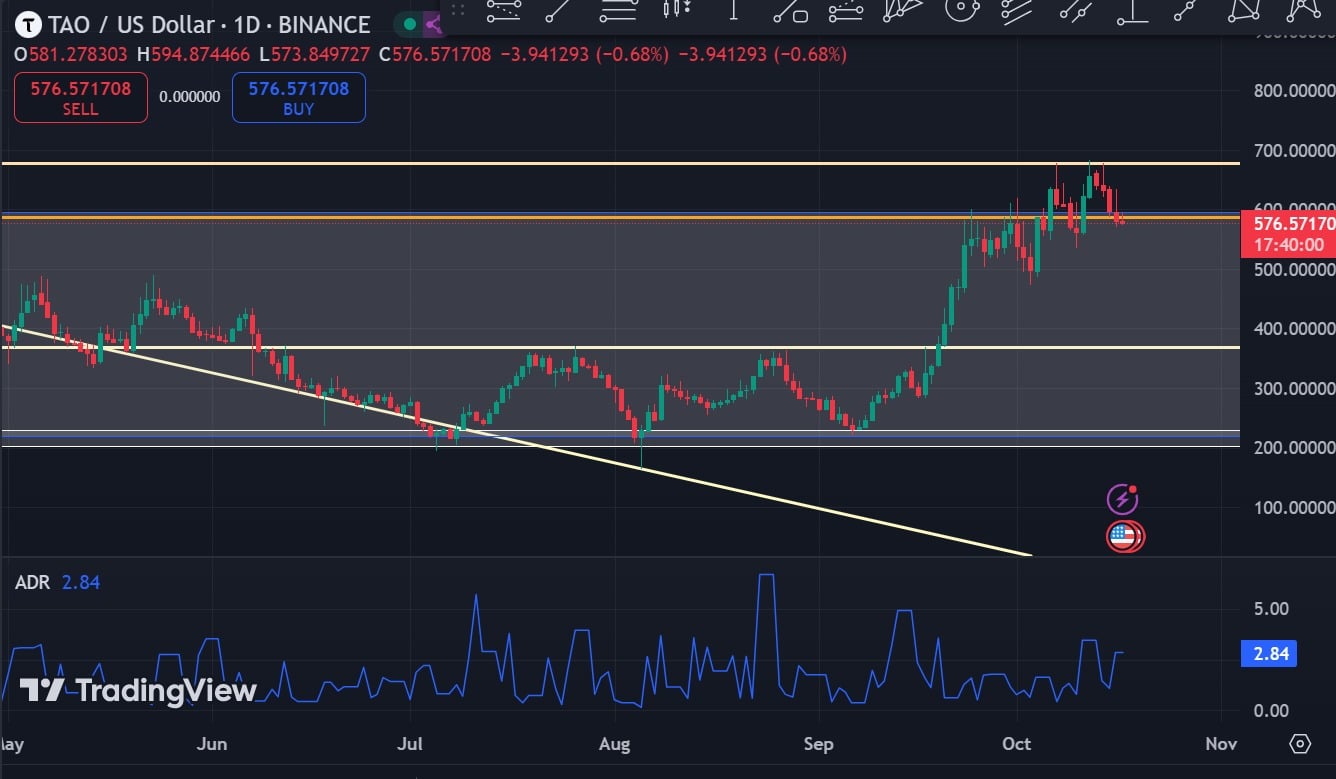
Task: Open chart settings via the hexagon gear icon
Action: point(1300,744)
